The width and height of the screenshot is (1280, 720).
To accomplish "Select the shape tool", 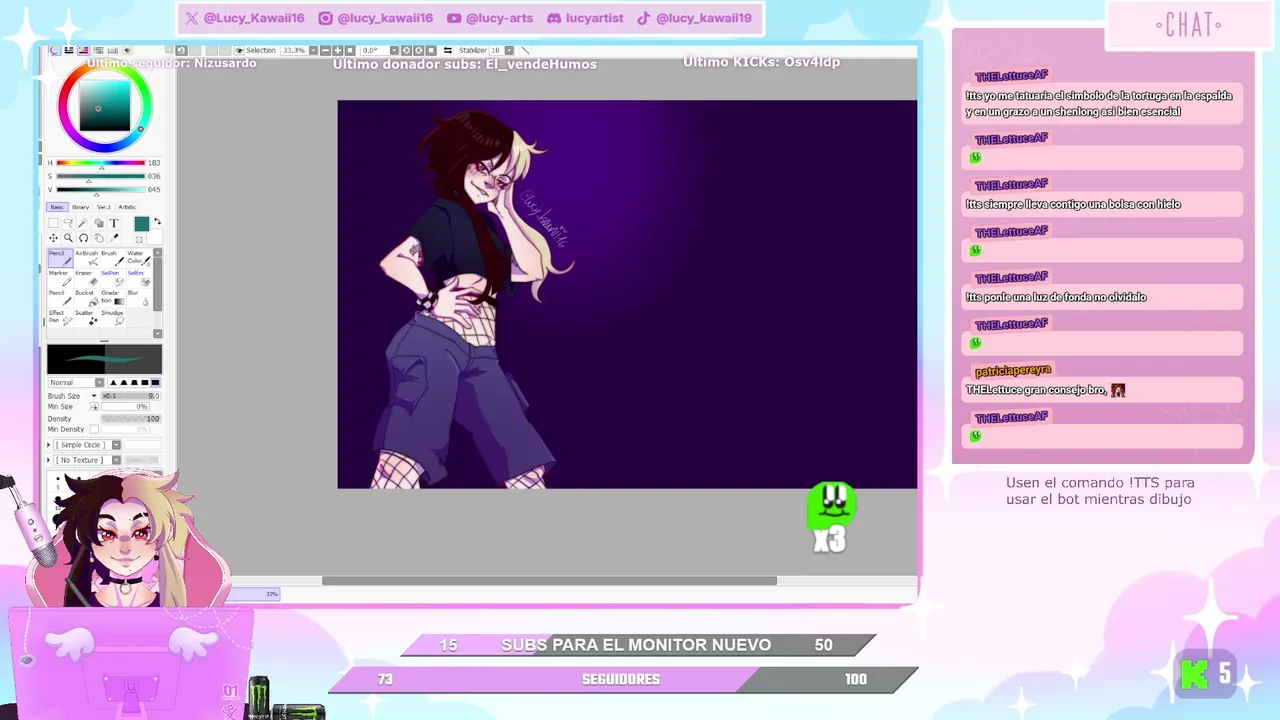I will 99,223.
